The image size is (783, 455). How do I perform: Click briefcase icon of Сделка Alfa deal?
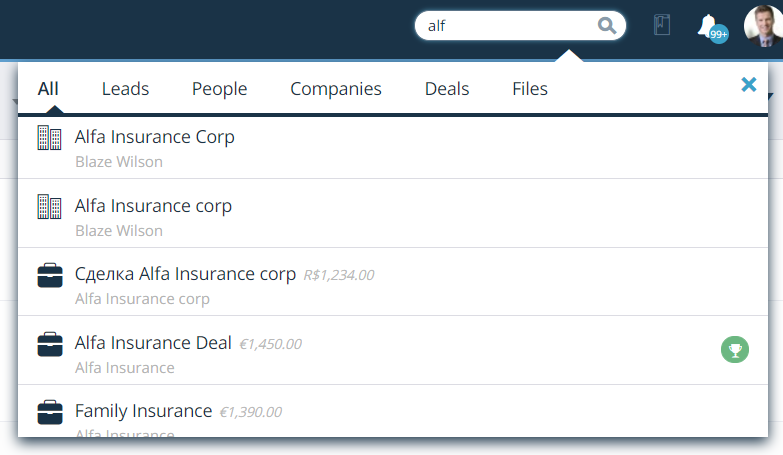(x=50, y=275)
